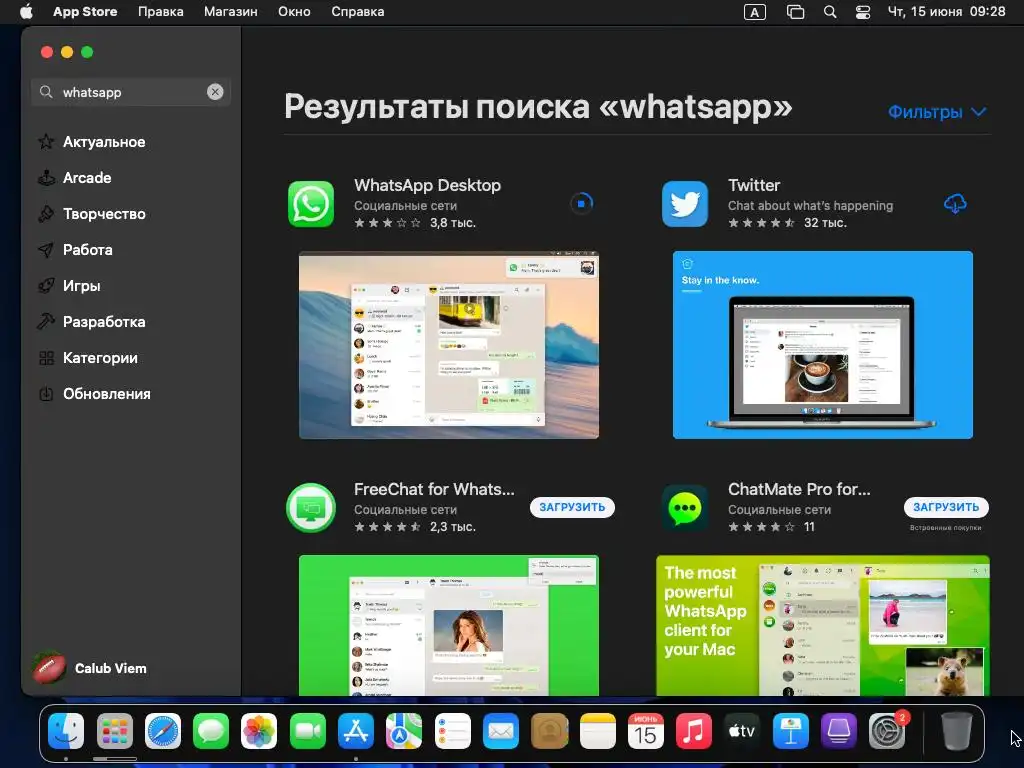The height and width of the screenshot is (768, 1024).
Task: View the Twitter screenshot preview
Action: pos(823,345)
